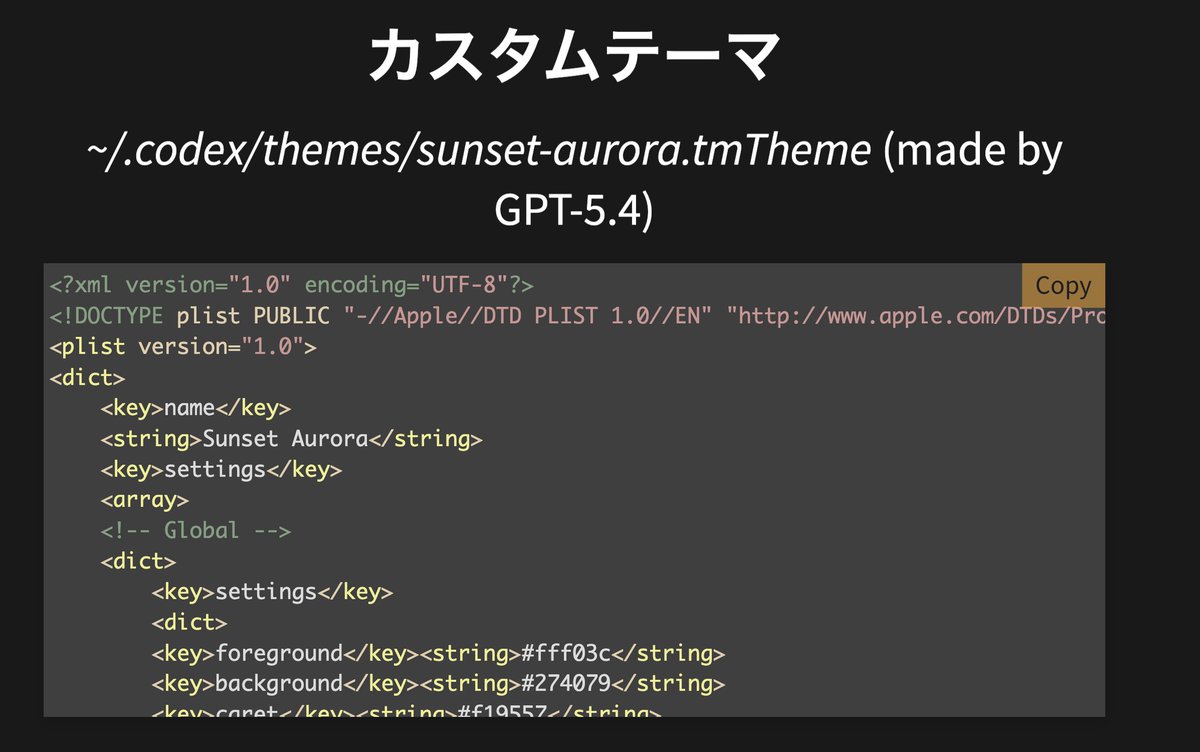Click the background #274079 line

(x=438, y=684)
